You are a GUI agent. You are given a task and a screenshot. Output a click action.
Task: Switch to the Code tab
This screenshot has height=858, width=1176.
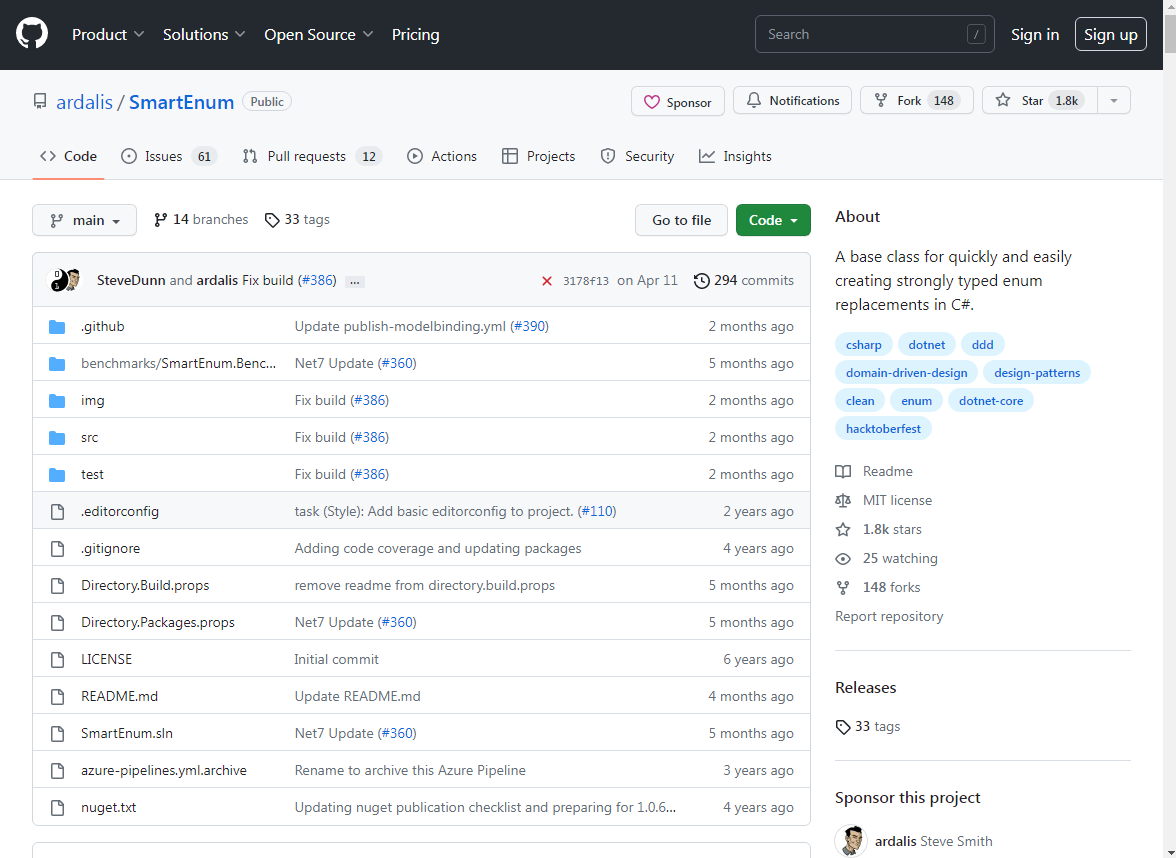68,156
